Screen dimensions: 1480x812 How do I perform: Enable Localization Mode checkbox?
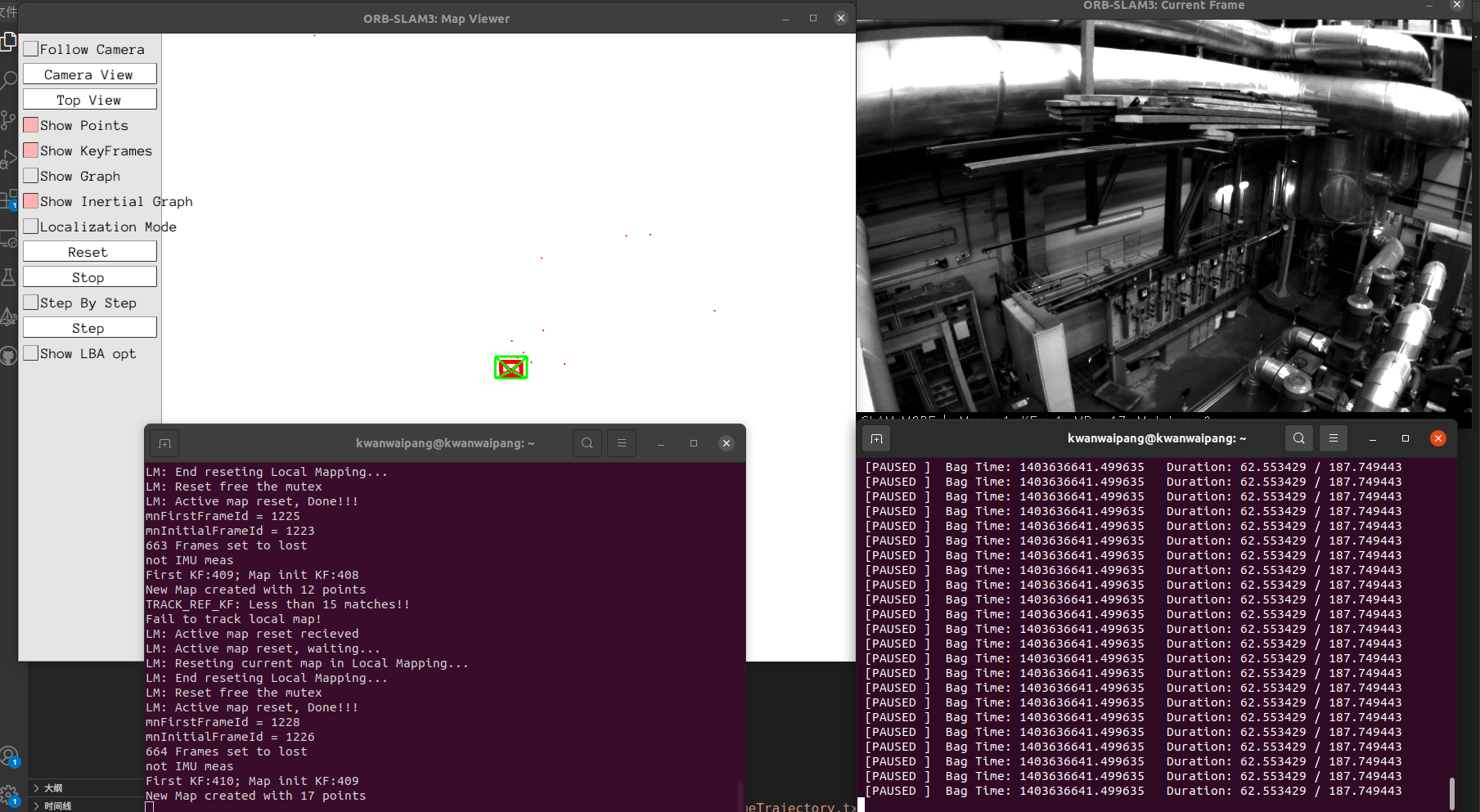point(31,227)
